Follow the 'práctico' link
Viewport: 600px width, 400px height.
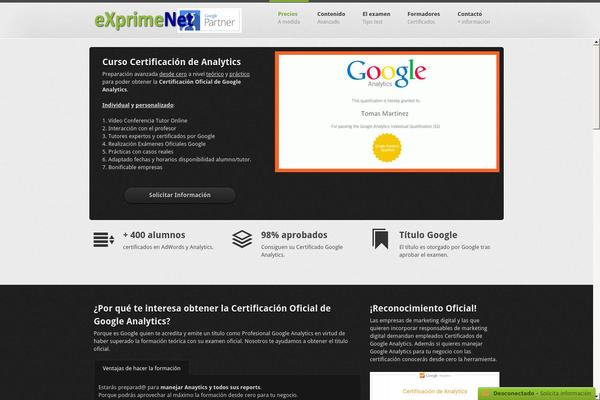[x=240, y=74]
